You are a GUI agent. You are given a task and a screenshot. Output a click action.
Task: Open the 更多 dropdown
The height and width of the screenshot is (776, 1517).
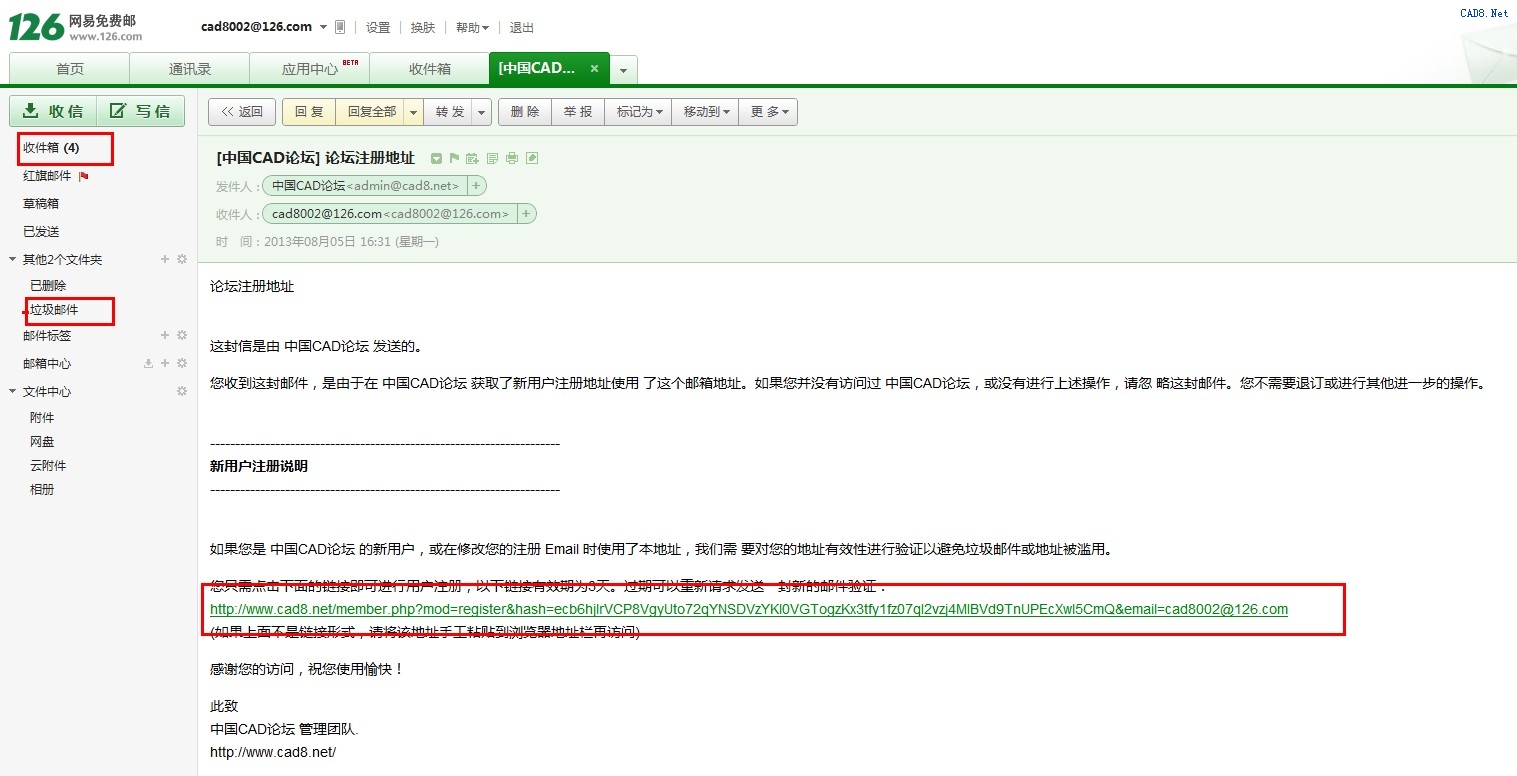coord(768,112)
